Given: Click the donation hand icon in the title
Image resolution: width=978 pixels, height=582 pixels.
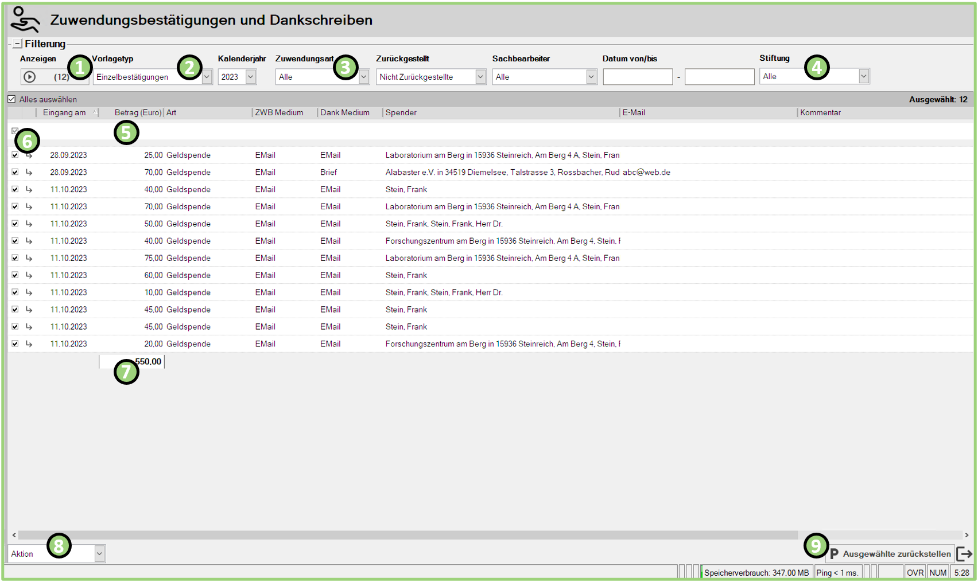Looking at the screenshot, I should [x=25, y=19].
